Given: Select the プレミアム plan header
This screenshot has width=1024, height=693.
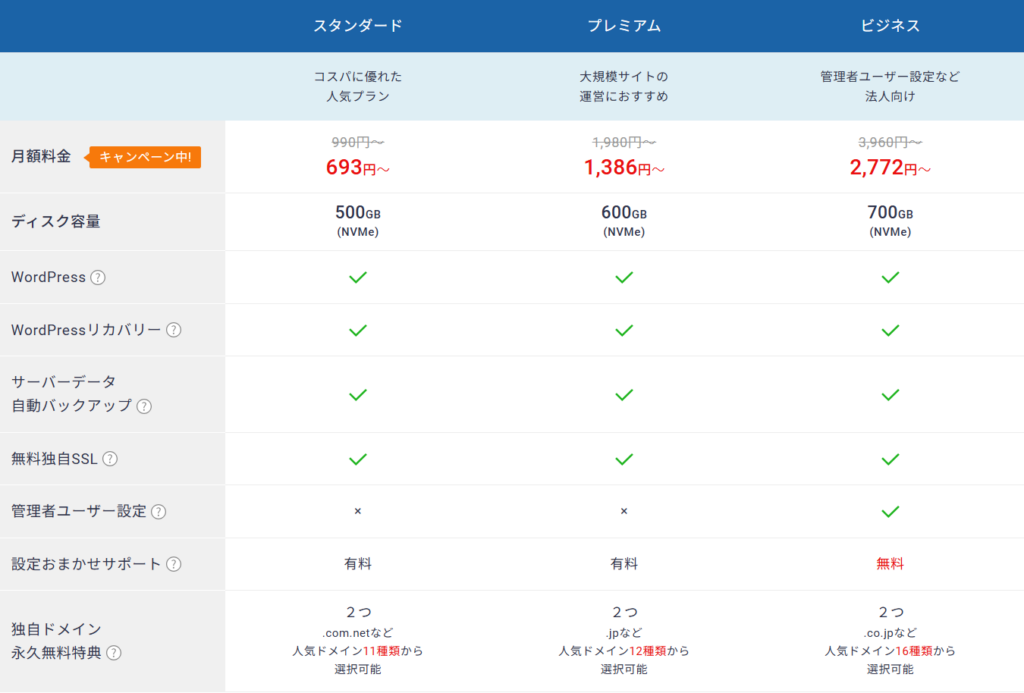Looking at the screenshot, I should tap(624, 26).
